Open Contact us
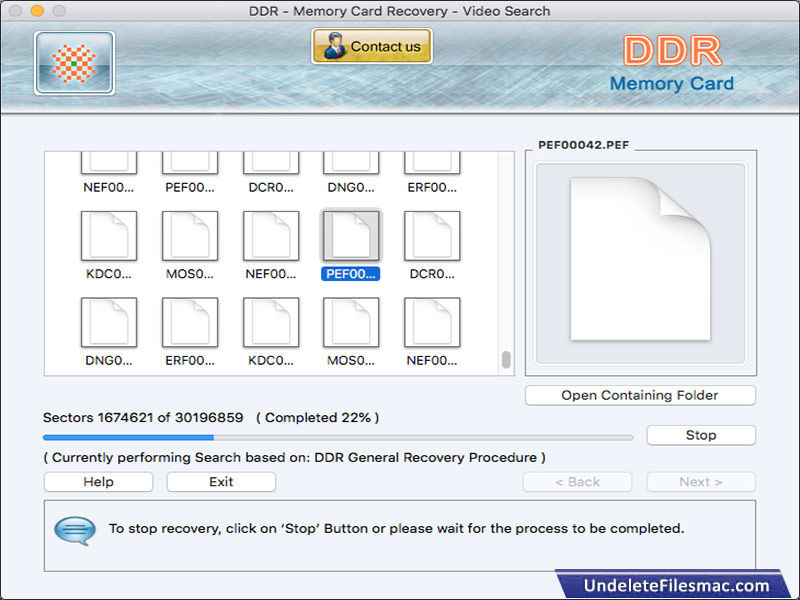The height and width of the screenshot is (600, 800). click(371, 46)
